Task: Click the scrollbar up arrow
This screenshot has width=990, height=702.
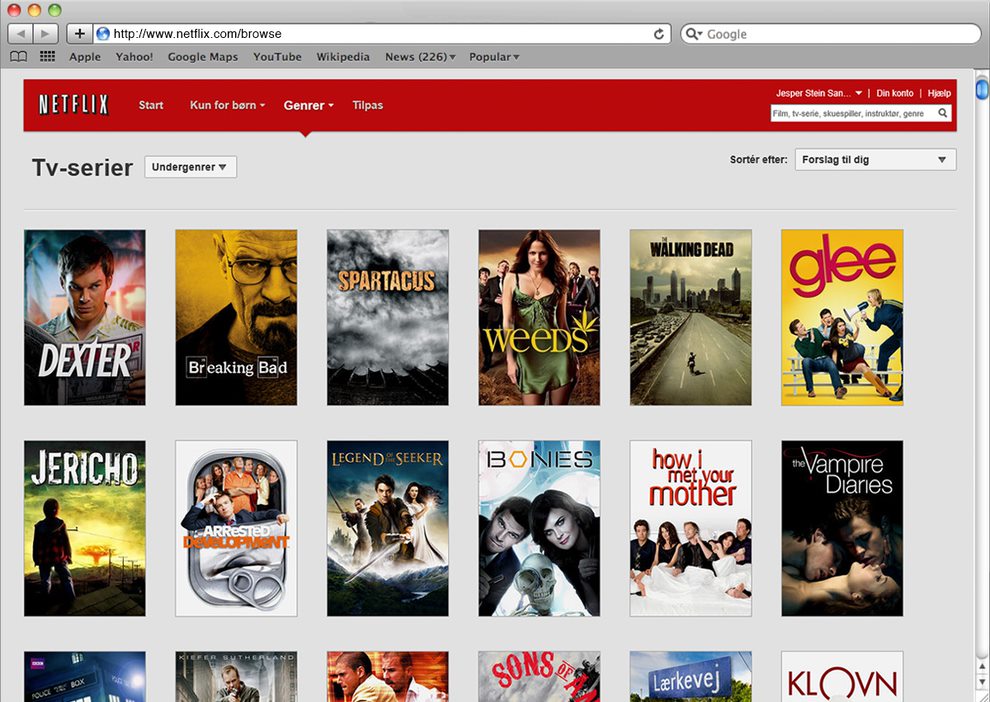Action: click(x=982, y=666)
